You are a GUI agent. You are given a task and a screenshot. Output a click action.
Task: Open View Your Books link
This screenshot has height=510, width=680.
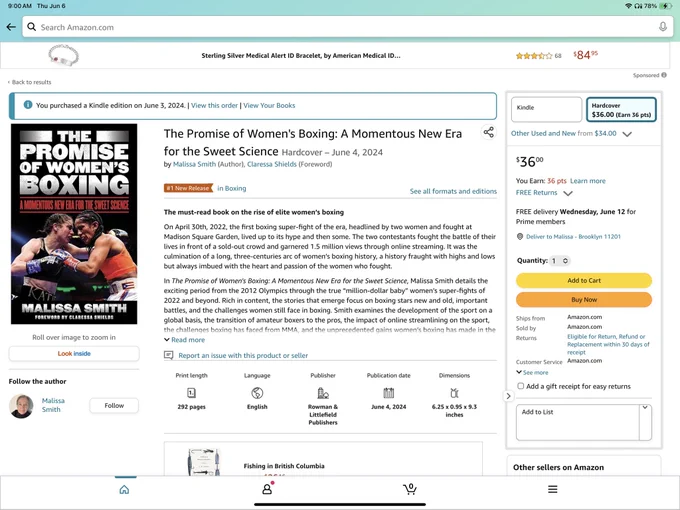click(x=269, y=105)
